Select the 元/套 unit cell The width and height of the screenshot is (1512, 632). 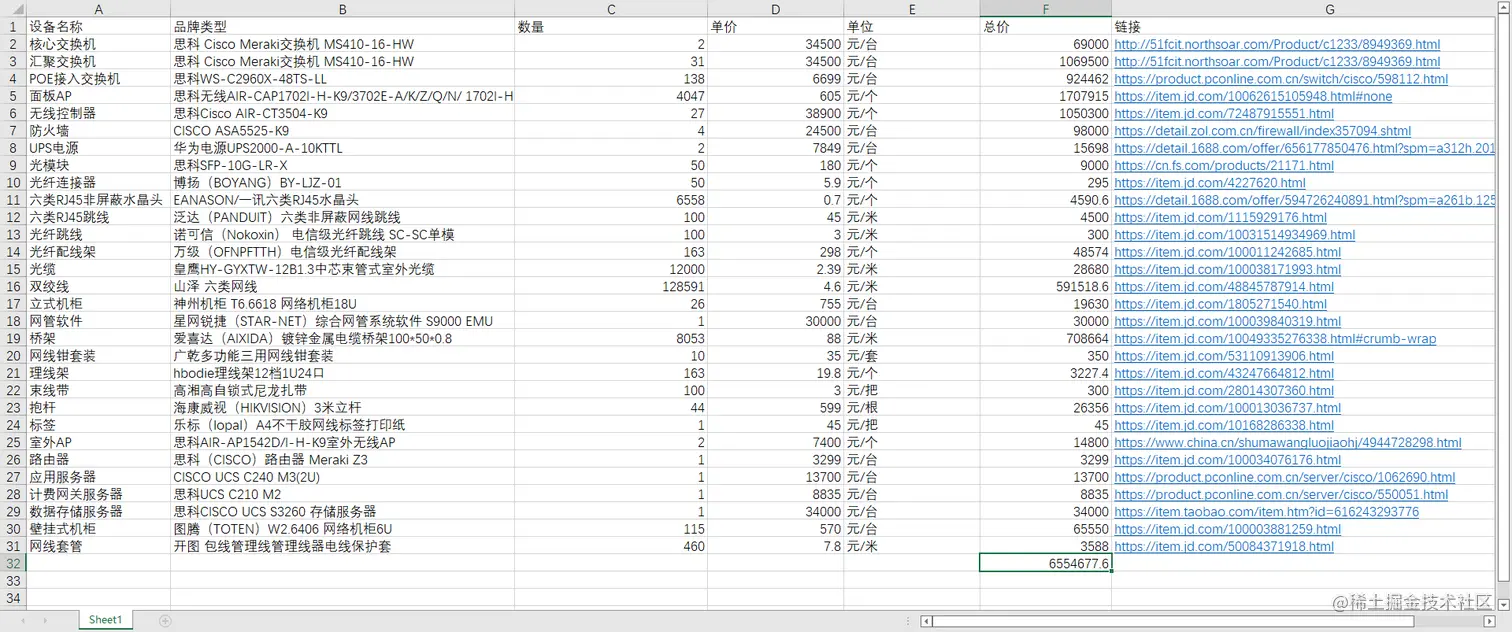coord(911,355)
